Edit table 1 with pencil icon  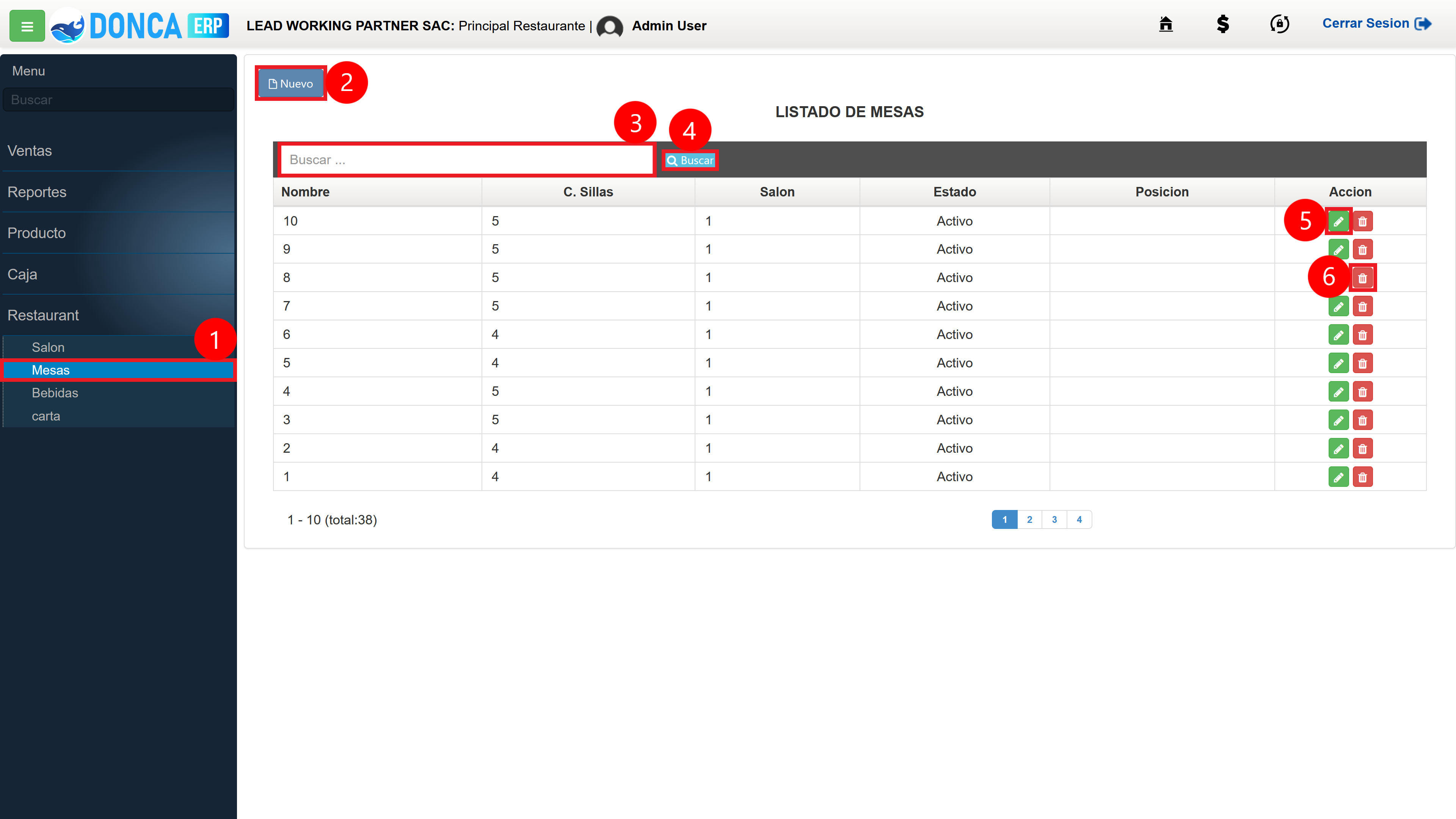pos(1338,477)
